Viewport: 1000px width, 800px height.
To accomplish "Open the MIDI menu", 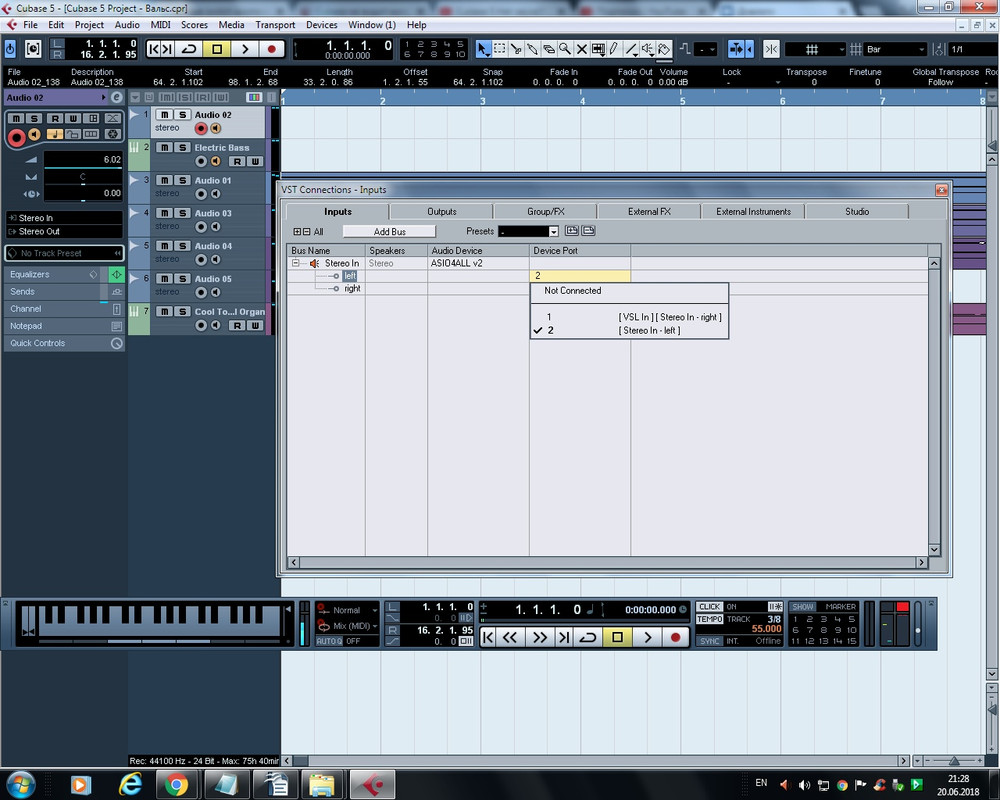I will click(160, 25).
